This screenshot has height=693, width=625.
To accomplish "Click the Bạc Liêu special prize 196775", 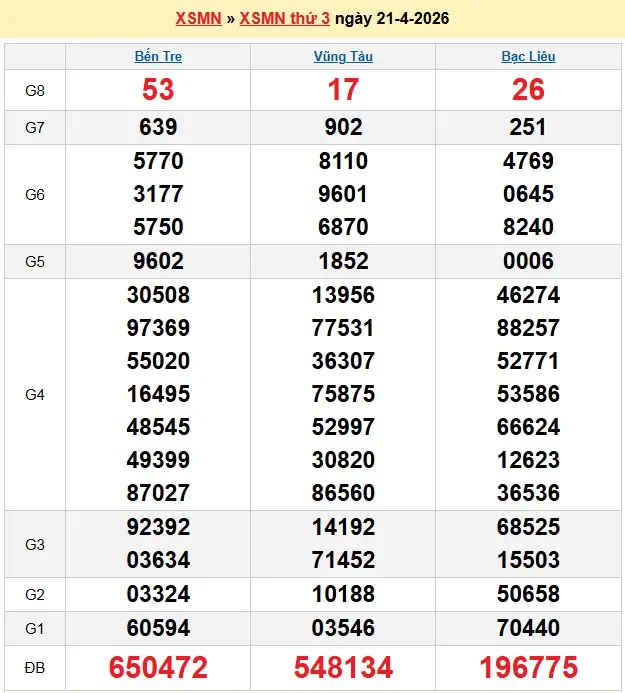I will click(x=528, y=667).
